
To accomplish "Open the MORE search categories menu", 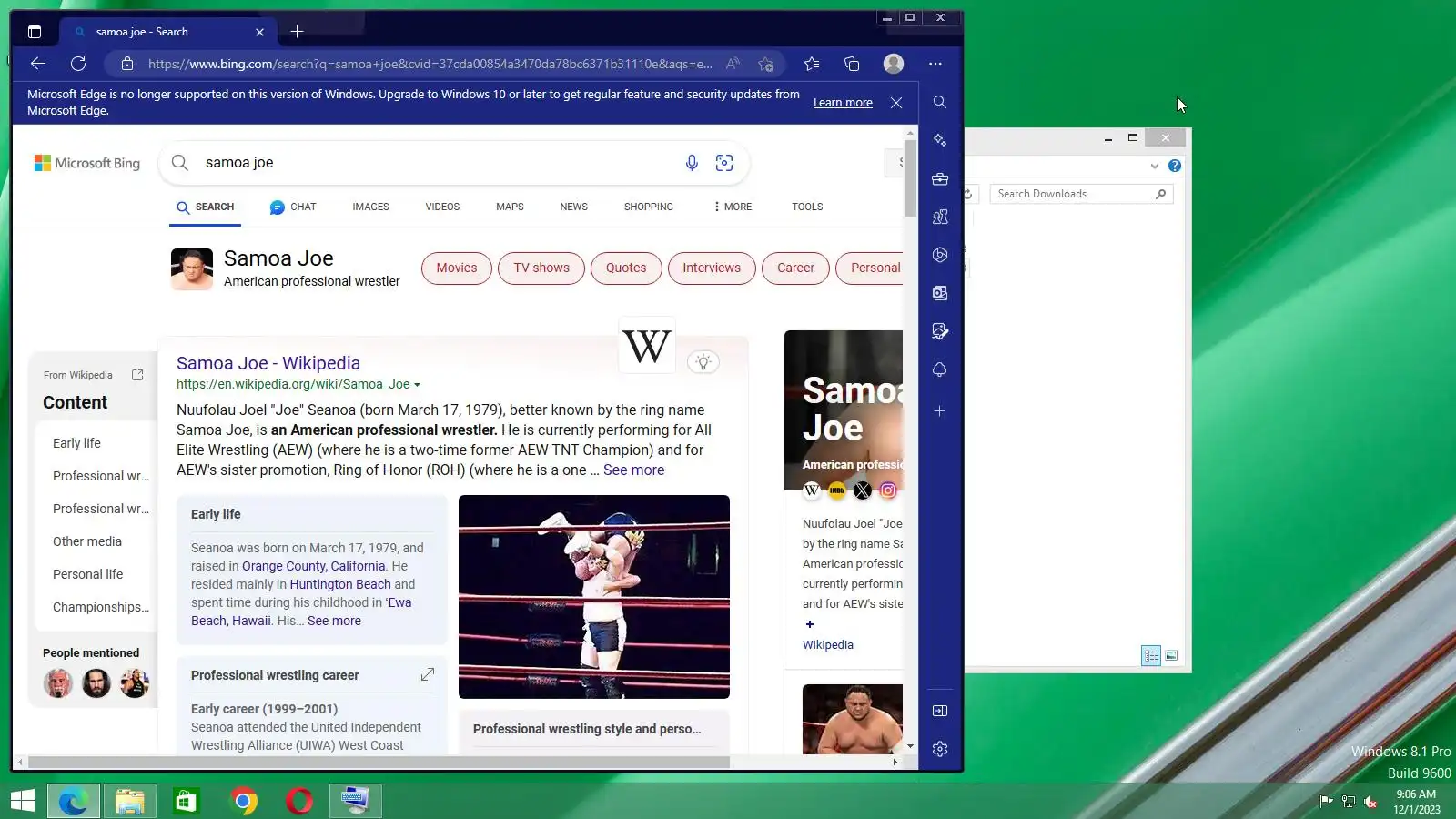I will click(733, 207).
